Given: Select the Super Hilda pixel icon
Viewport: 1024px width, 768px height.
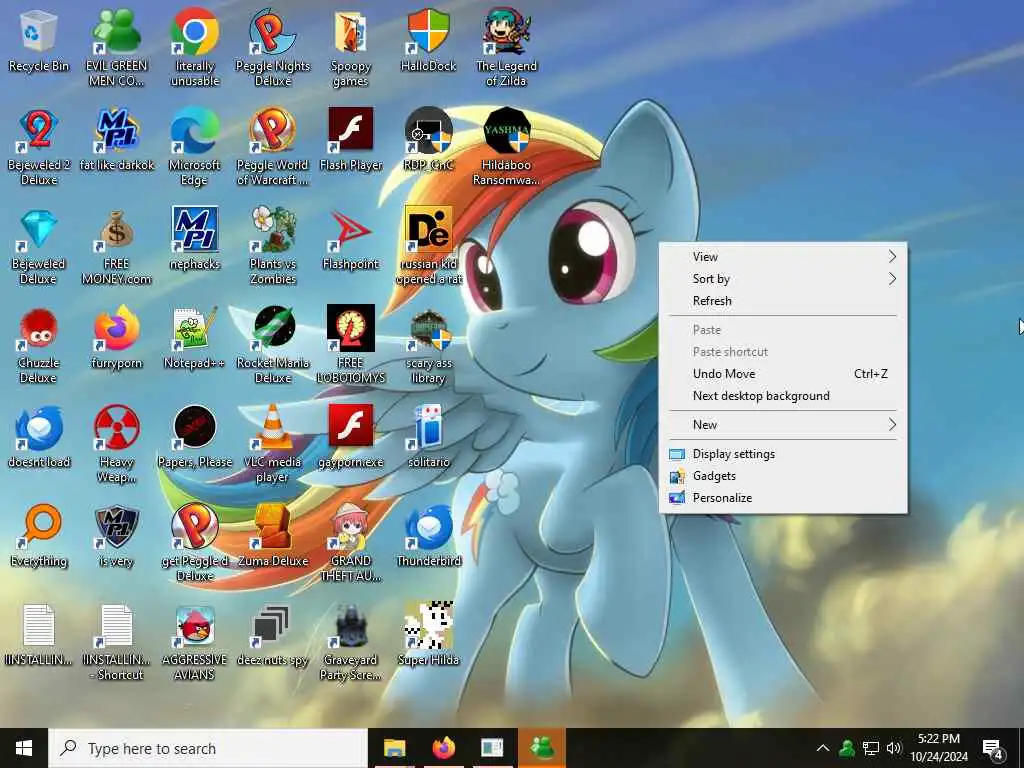Looking at the screenshot, I should click(428, 635).
